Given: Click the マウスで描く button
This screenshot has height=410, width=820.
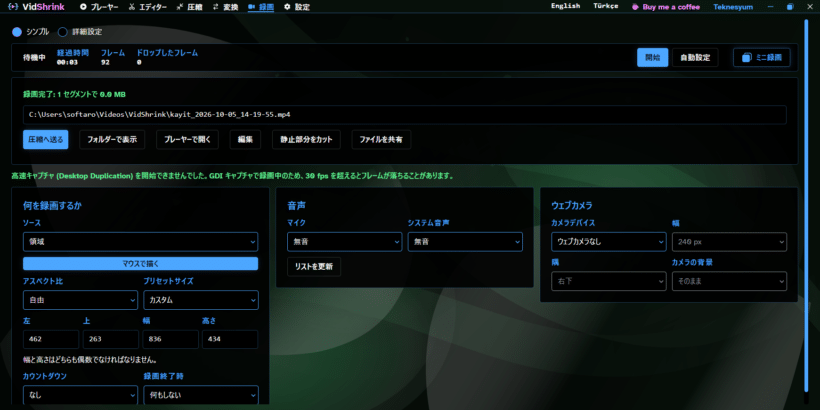Looking at the screenshot, I should tap(141, 264).
